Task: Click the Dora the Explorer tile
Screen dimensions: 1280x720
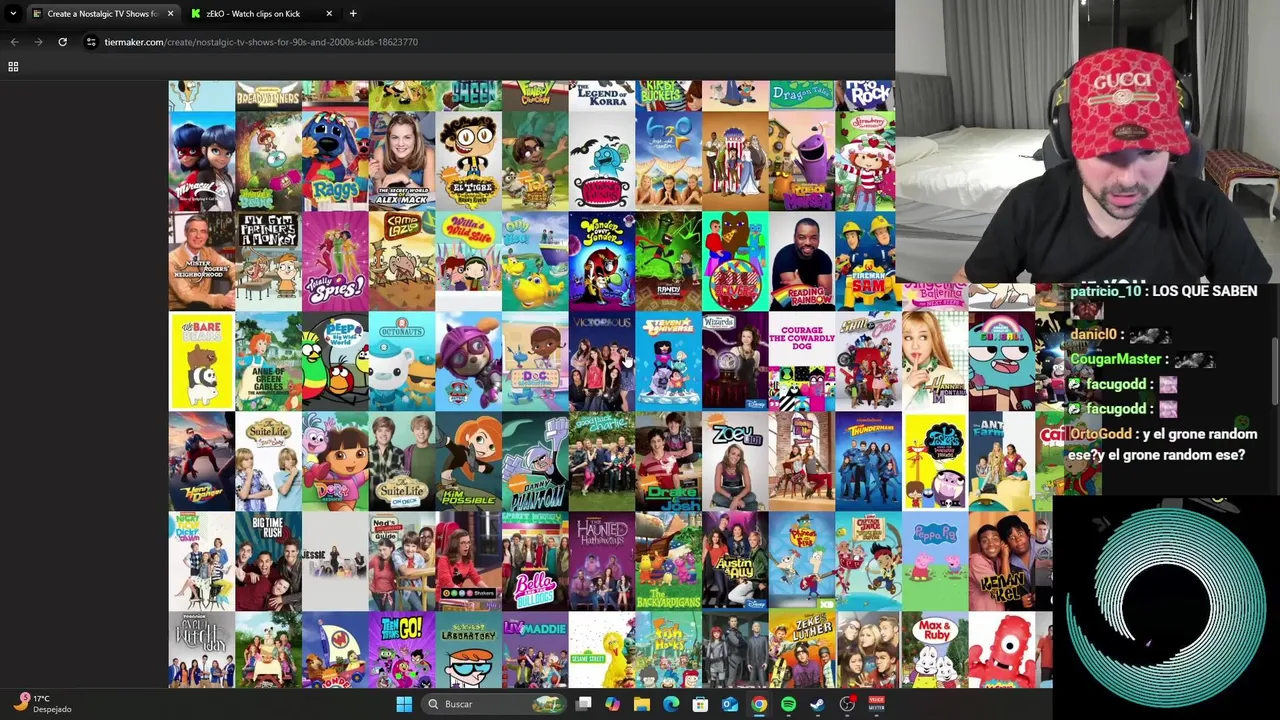Action: (335, 461)
